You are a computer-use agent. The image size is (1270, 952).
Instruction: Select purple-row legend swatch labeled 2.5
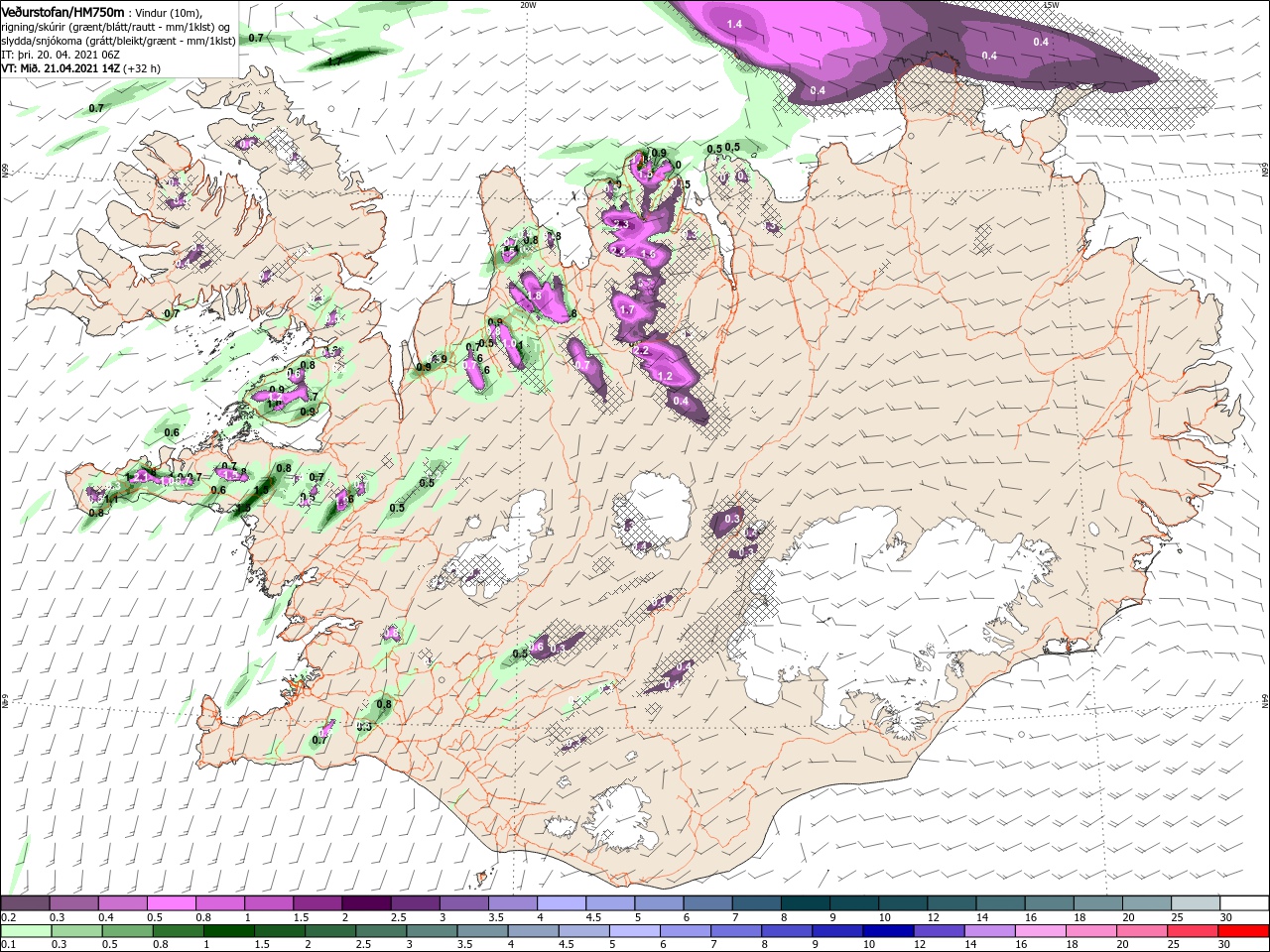click(x=415, y=903)
